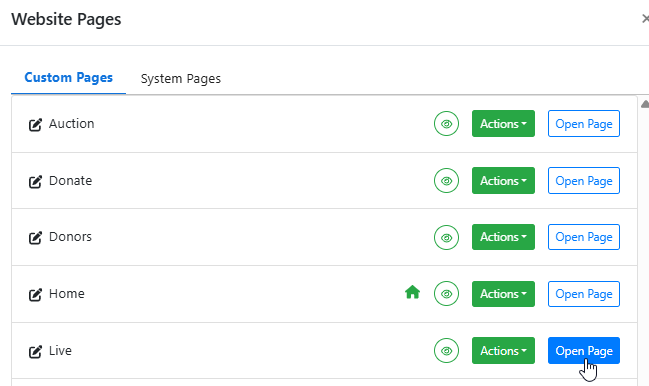Viewport: 649px width, 386px height.
Task: Click the Live page name
Action: [60, 351]
